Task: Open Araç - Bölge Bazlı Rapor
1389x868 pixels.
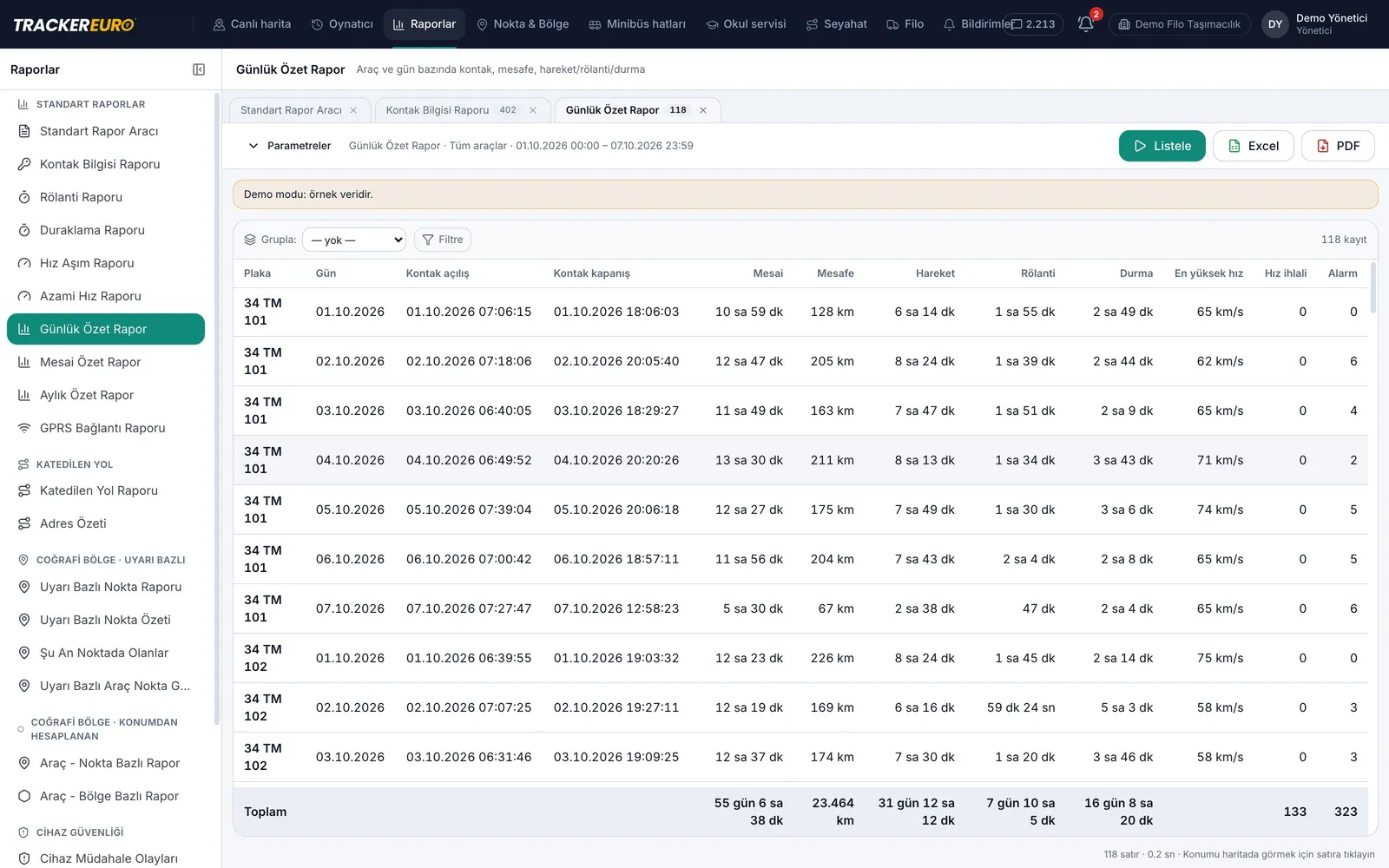Action: click(106, 796)
